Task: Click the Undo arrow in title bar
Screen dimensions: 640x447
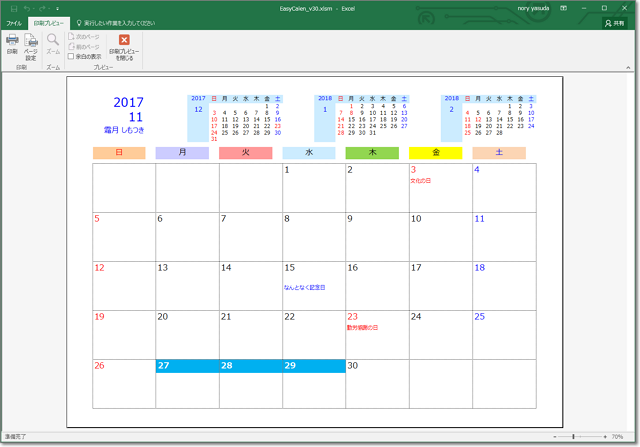Action: pyautogui.click(x=25, y=7)
